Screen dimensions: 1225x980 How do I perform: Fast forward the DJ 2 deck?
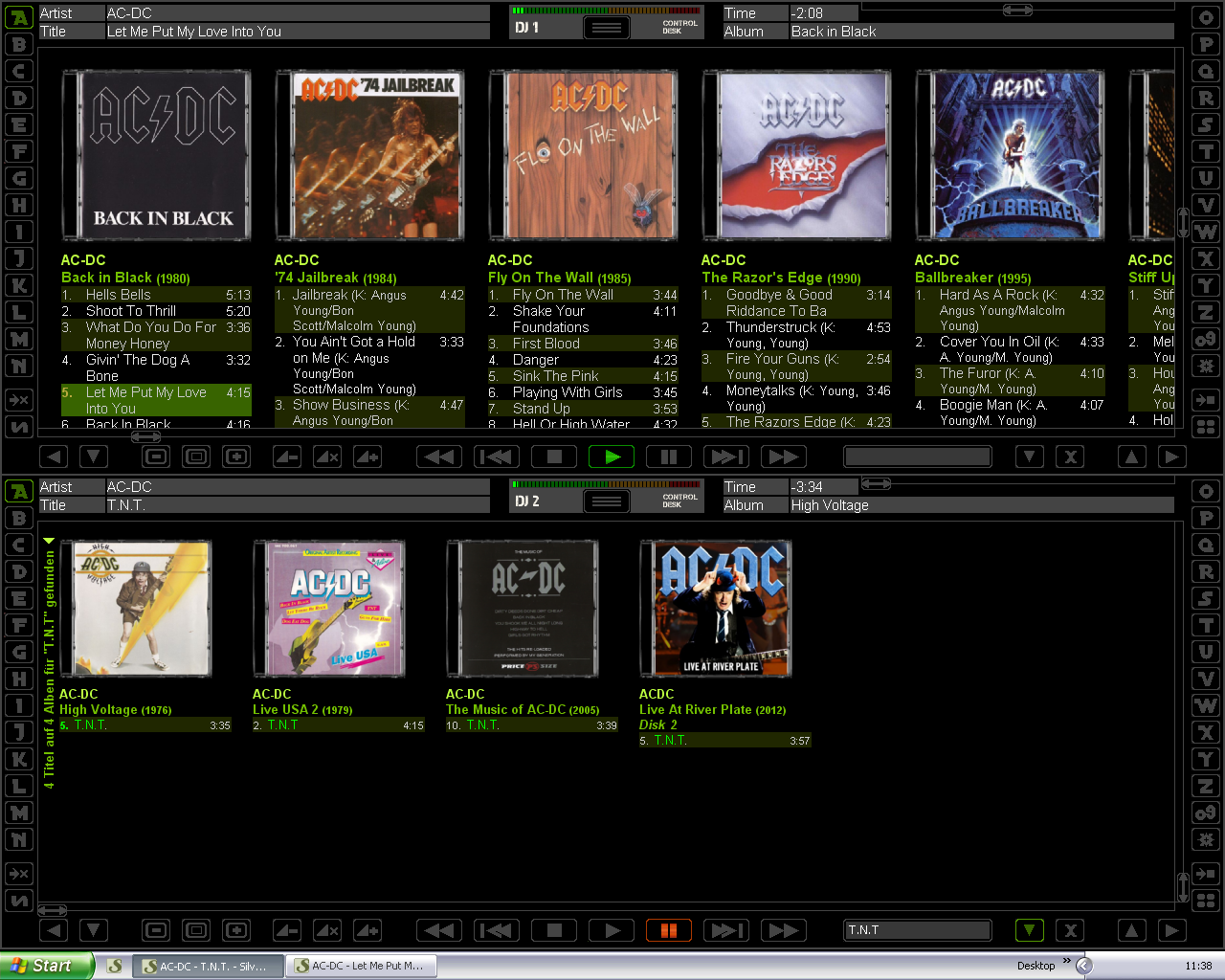pos(783,930)
